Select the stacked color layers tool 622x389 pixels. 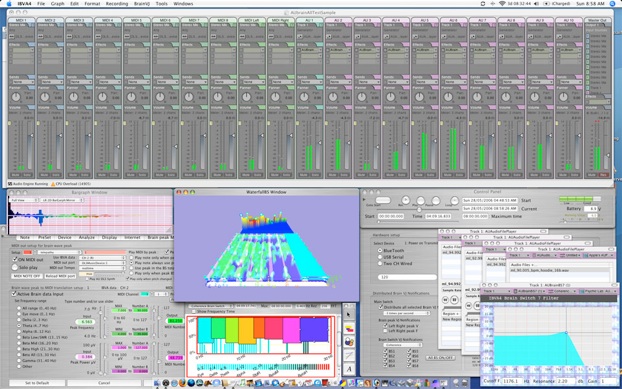(x=349, y=328)
